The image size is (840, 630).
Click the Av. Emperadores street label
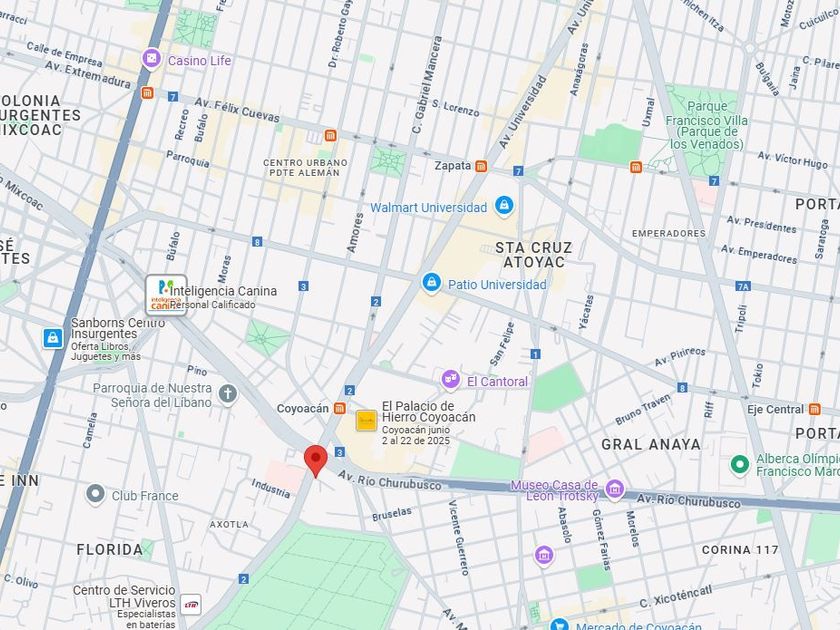[759, 254]
